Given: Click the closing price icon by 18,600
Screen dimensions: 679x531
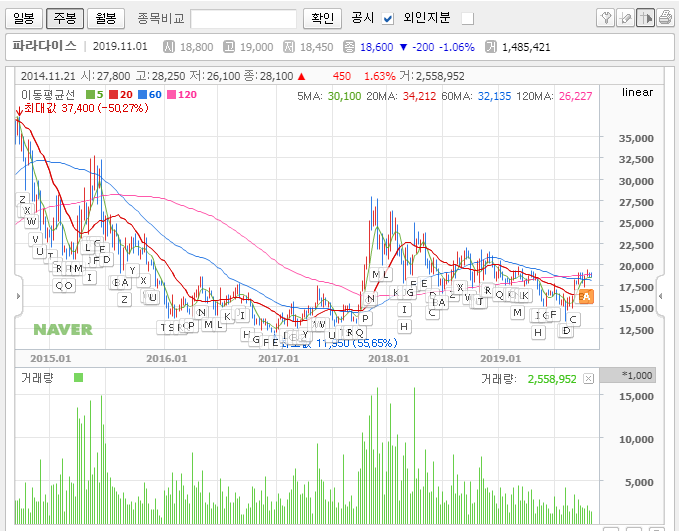Looking at the screenshot, I should [349, 47].
